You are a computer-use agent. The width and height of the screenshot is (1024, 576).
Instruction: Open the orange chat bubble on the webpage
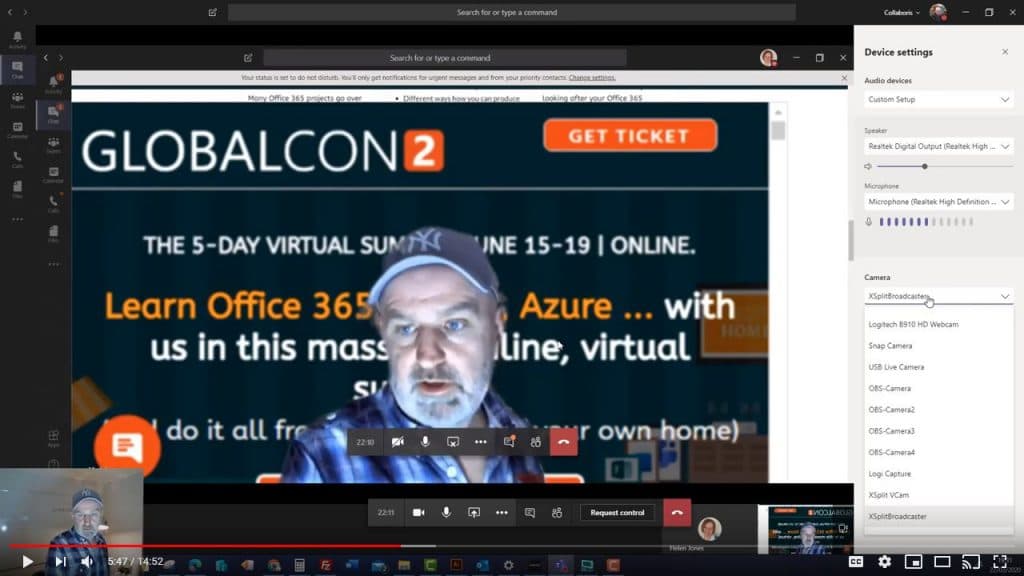point(127,446)
